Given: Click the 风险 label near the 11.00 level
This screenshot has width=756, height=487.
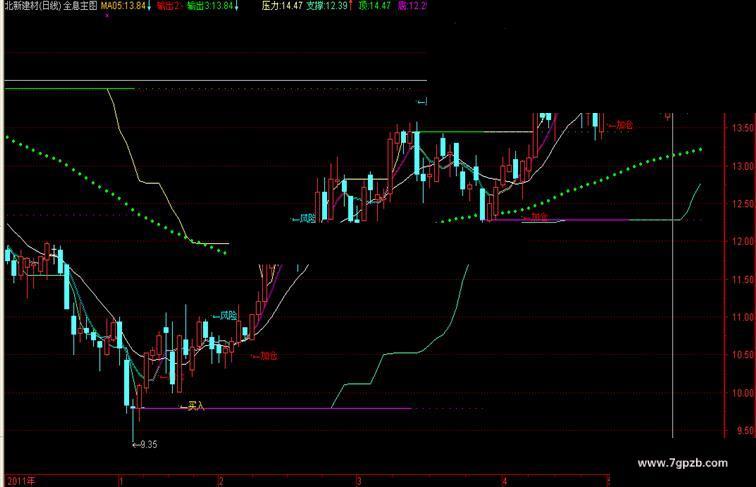Looking at the screenshot, I should click(225, 316).
